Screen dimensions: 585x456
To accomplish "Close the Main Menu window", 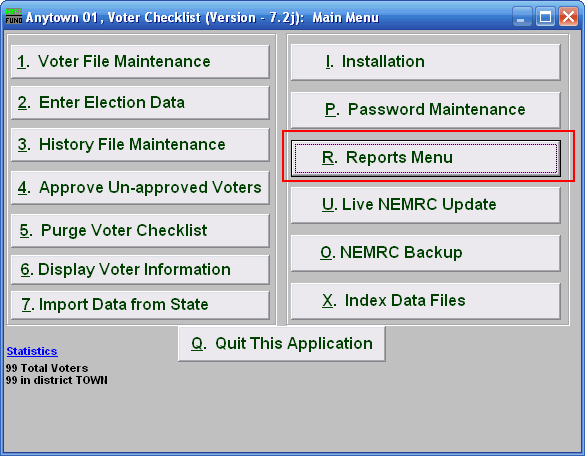I will point(568,17).
